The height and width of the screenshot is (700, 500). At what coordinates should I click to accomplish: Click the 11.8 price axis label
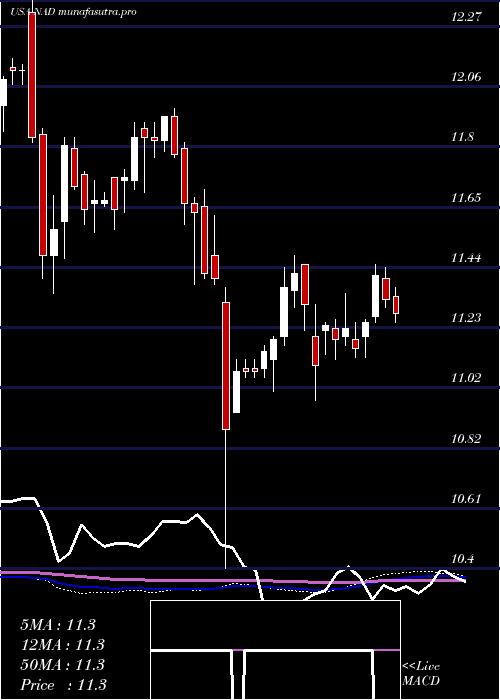point(462,137)
